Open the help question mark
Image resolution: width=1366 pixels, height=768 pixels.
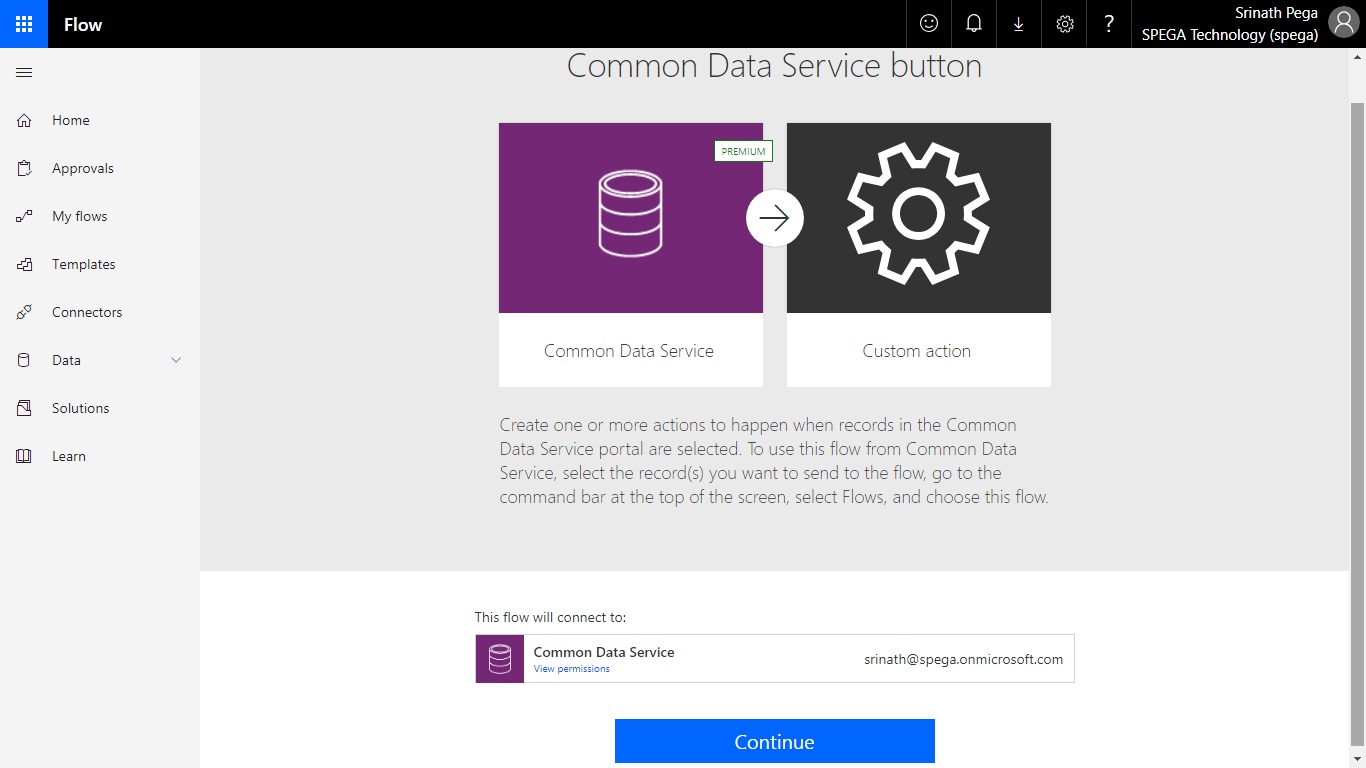point(1109,24)
